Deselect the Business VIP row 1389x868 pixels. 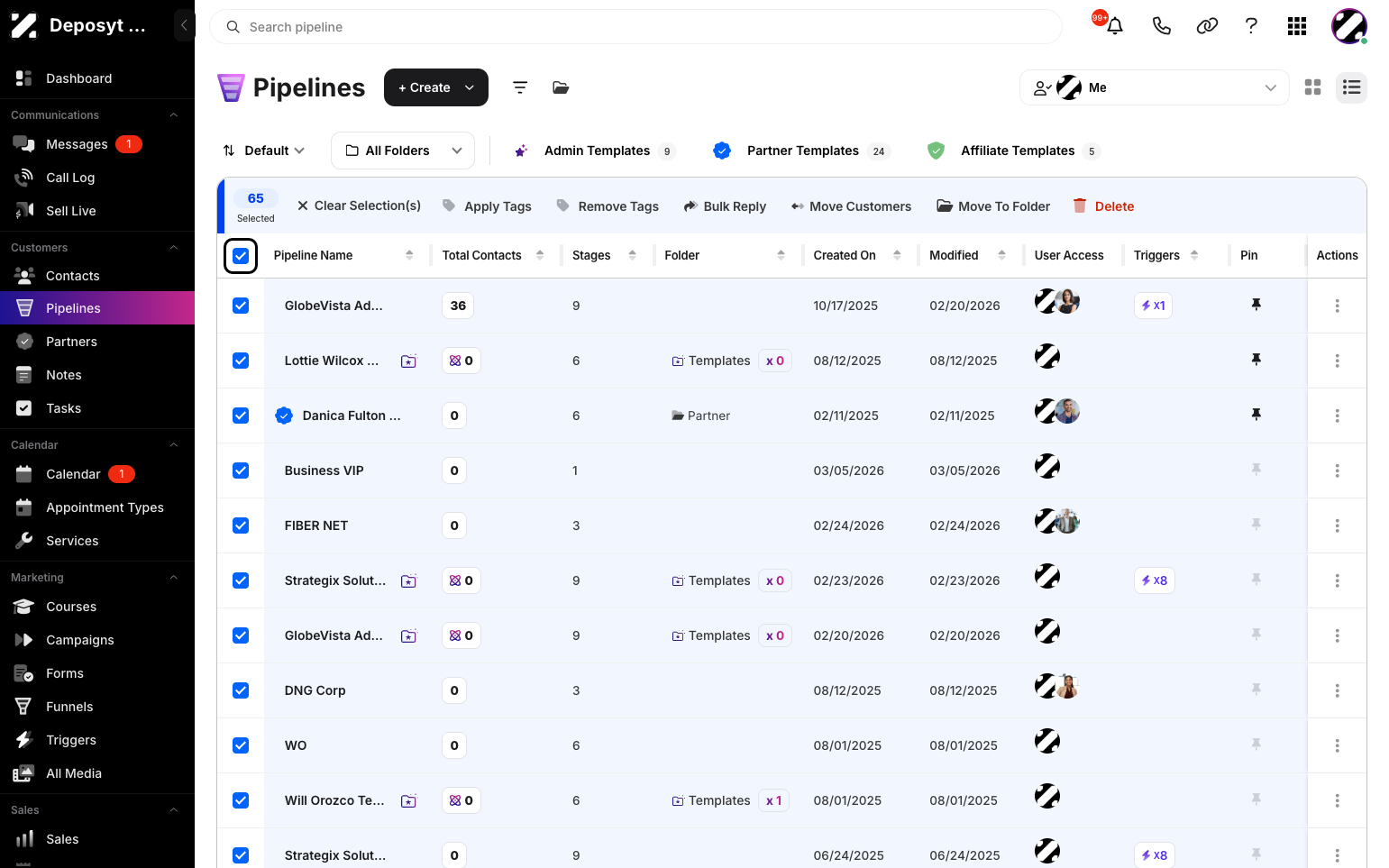point(241,471)
